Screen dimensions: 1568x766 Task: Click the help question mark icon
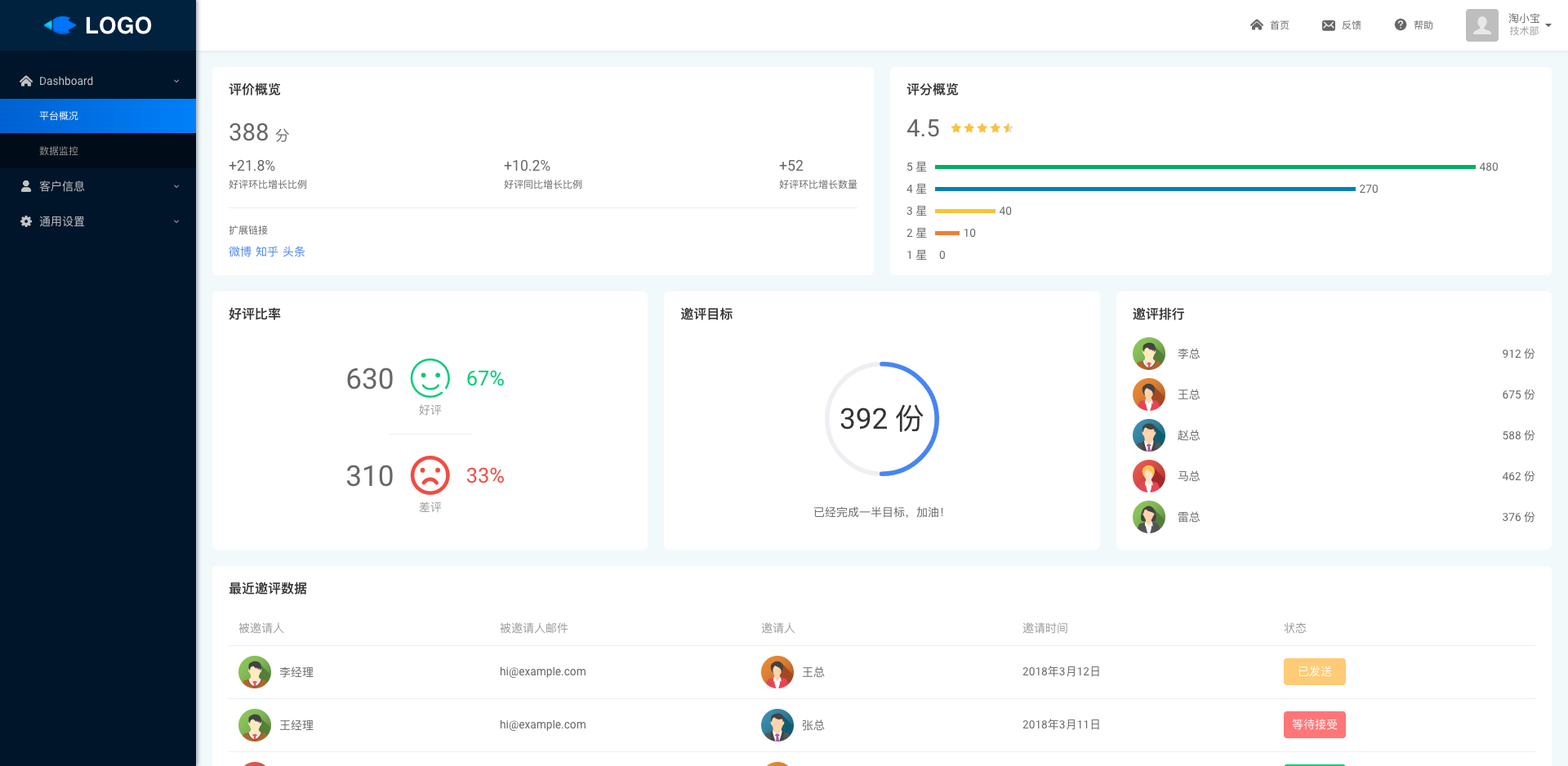[1400, 25]
